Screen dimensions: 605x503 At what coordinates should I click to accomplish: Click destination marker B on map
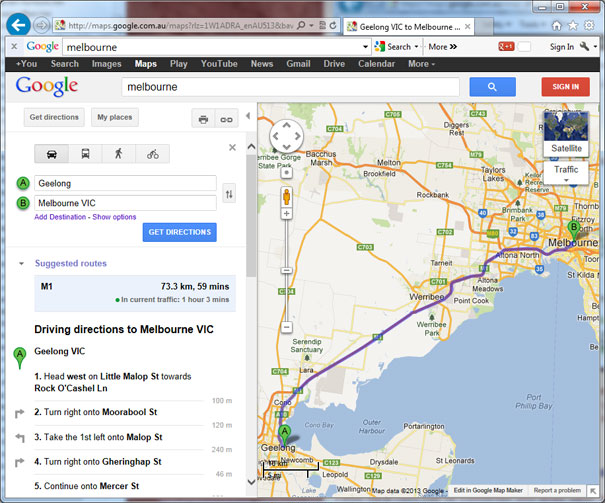tap(574, 231)
